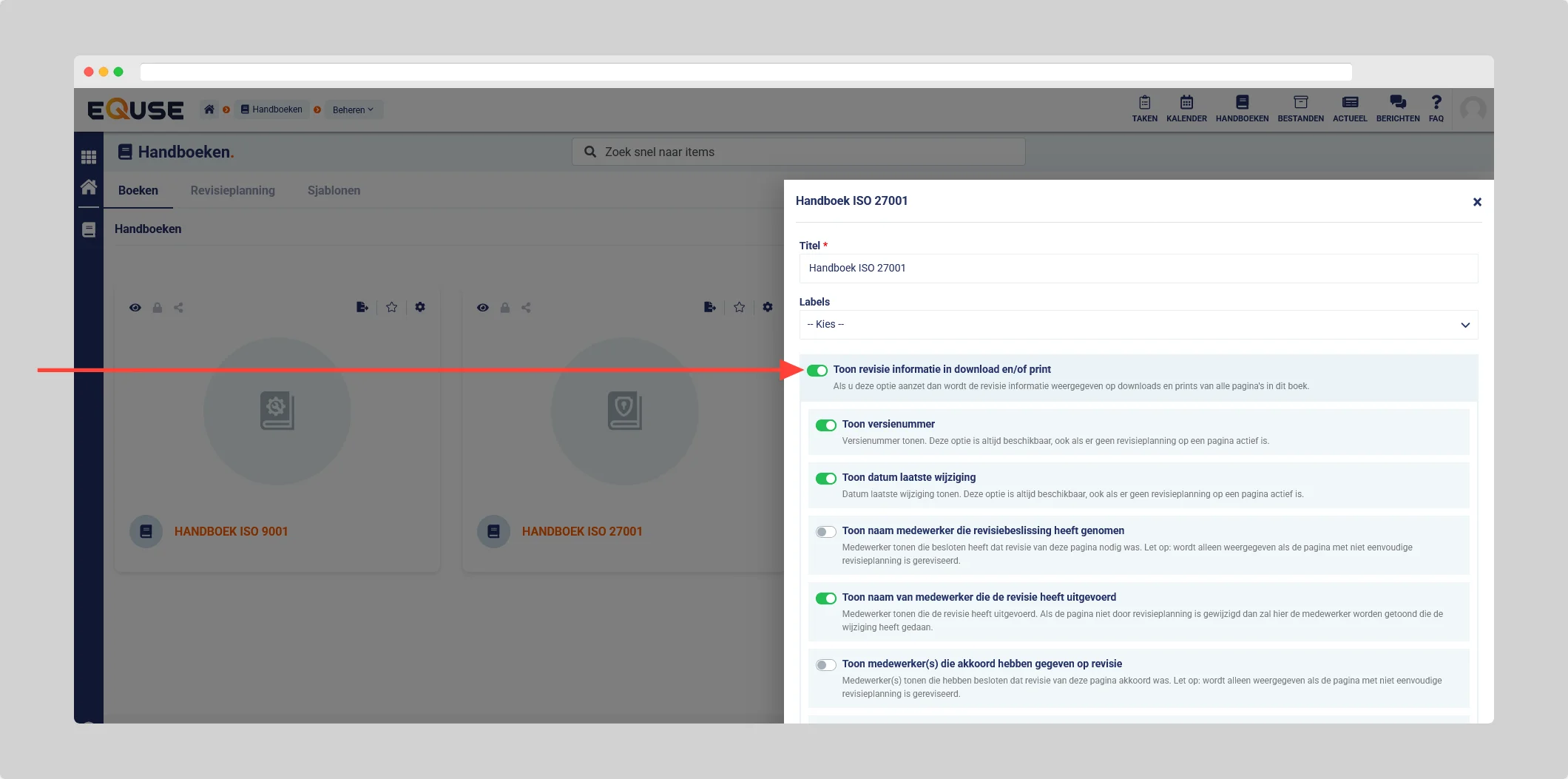Close the Handboek ISO 27001 panel
The image size is (1568, 779).
1476,202
